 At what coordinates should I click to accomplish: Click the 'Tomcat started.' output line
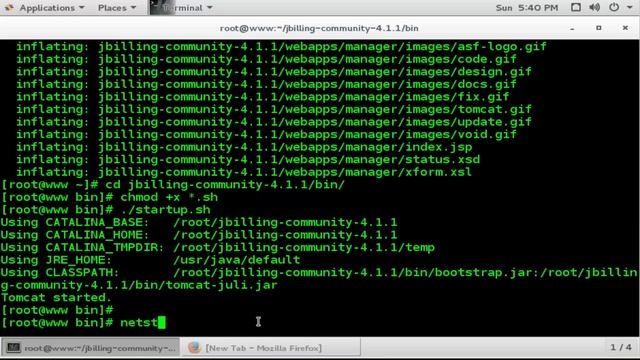pyautogui.click(x=56, y=298)
